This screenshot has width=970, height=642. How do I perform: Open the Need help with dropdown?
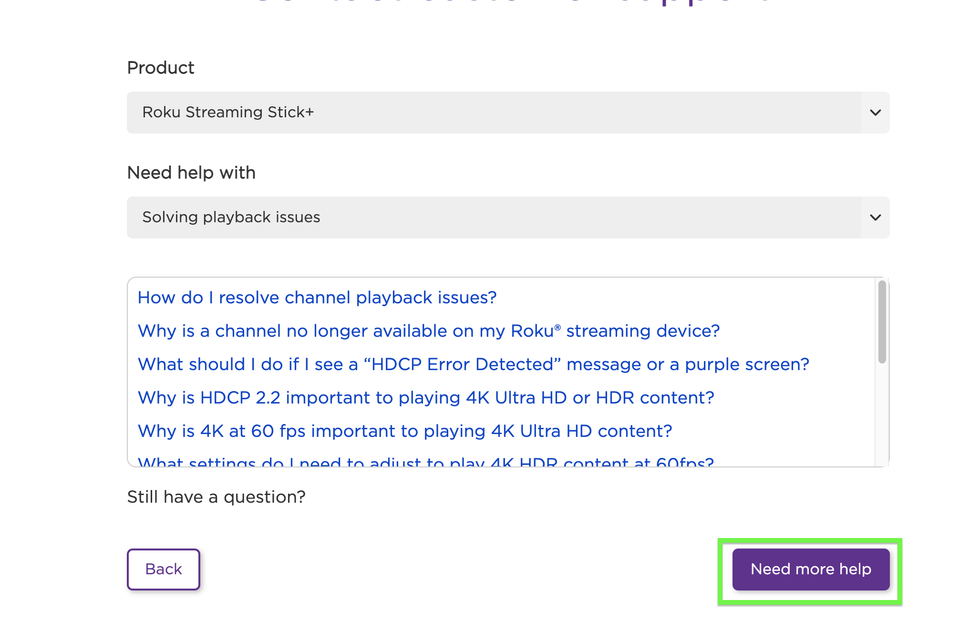click(x=508, y=218)
